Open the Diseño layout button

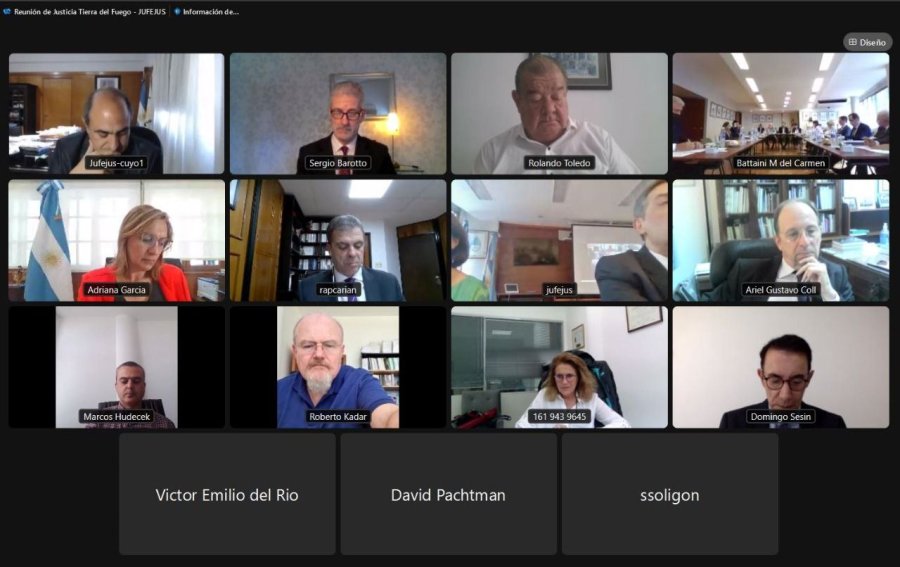click(867, 42)
